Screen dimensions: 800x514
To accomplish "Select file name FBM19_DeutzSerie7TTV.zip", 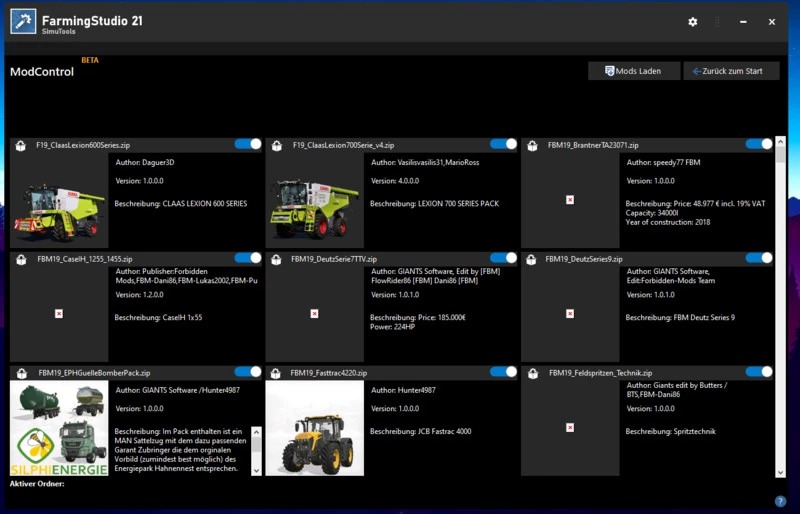I will [334, 259].
